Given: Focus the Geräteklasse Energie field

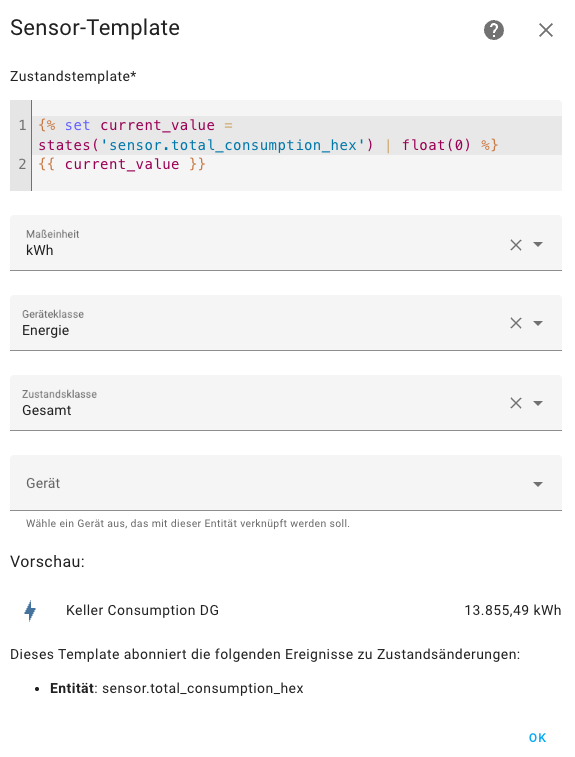Looking at the screenshot, I should coord(286,323).
